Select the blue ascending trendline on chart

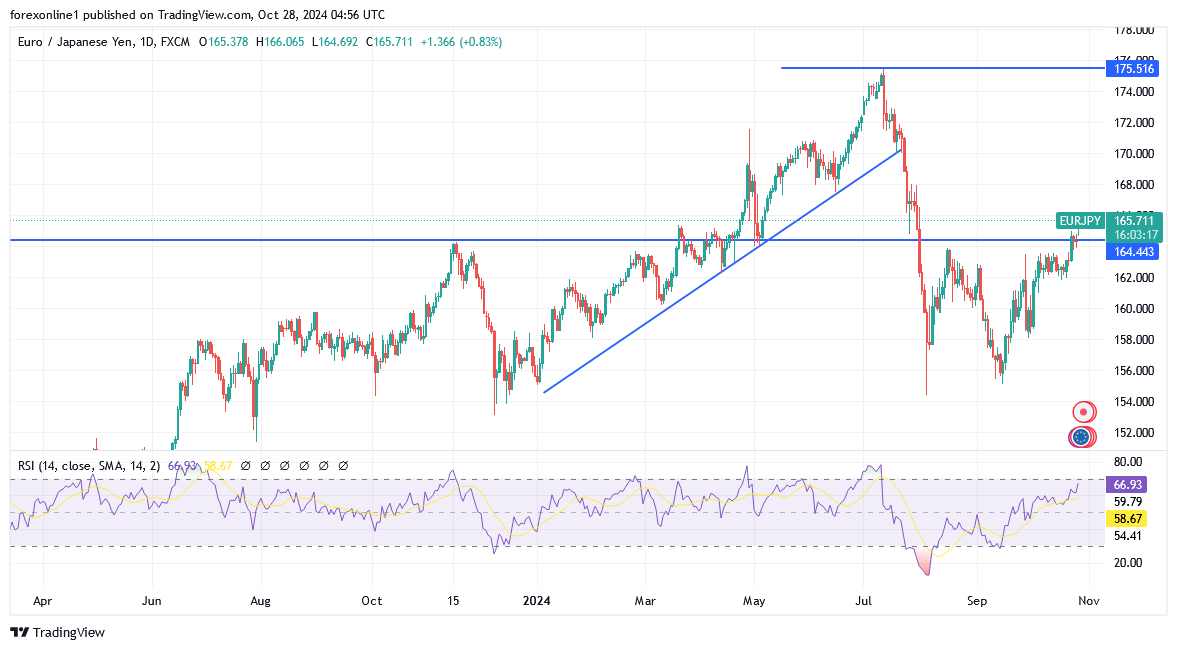click(722, 271)
